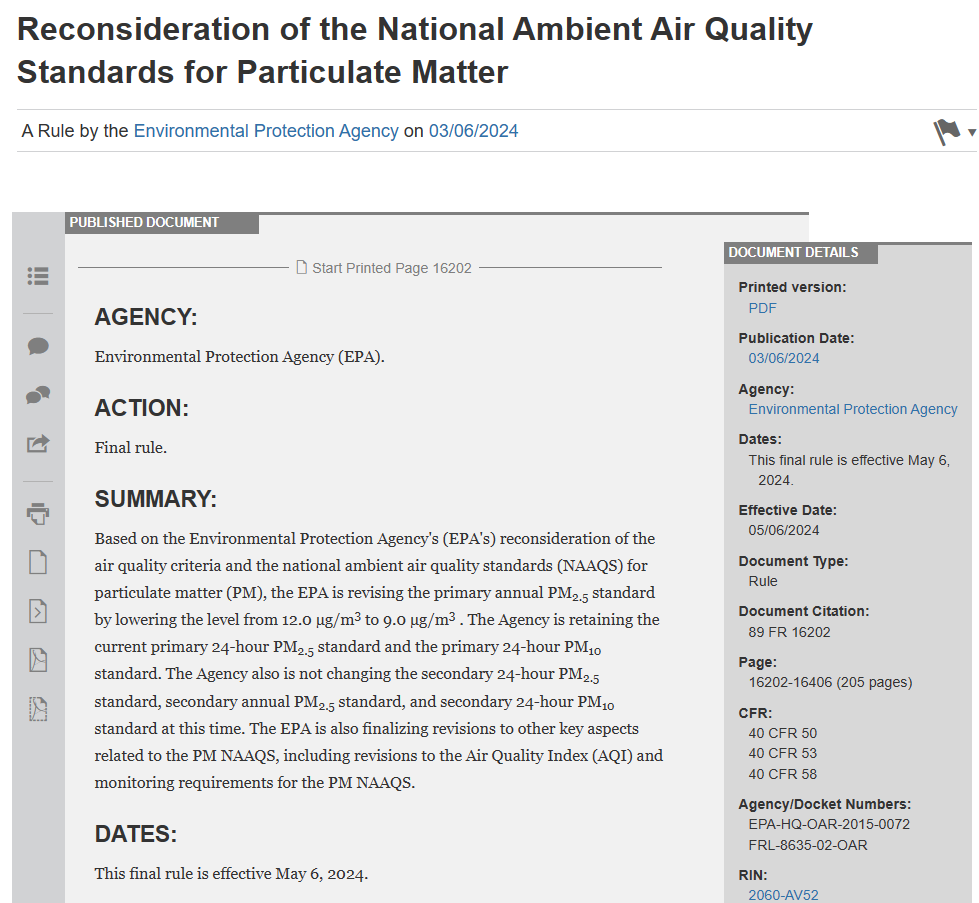Open the table of contents list icon
This screenshot has width=979, height=903.
[38, 276]
